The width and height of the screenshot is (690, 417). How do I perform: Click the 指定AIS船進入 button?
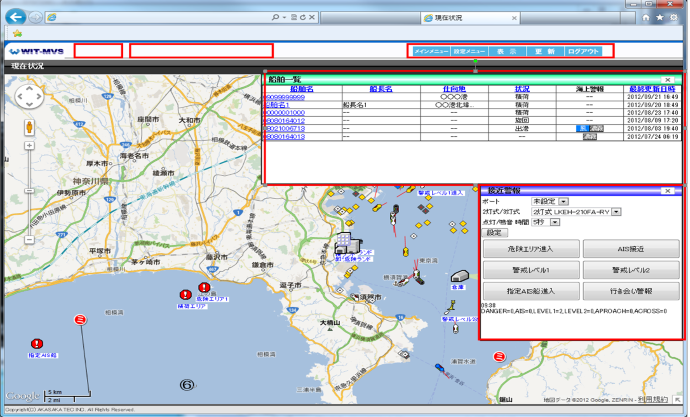coord(531,291)
